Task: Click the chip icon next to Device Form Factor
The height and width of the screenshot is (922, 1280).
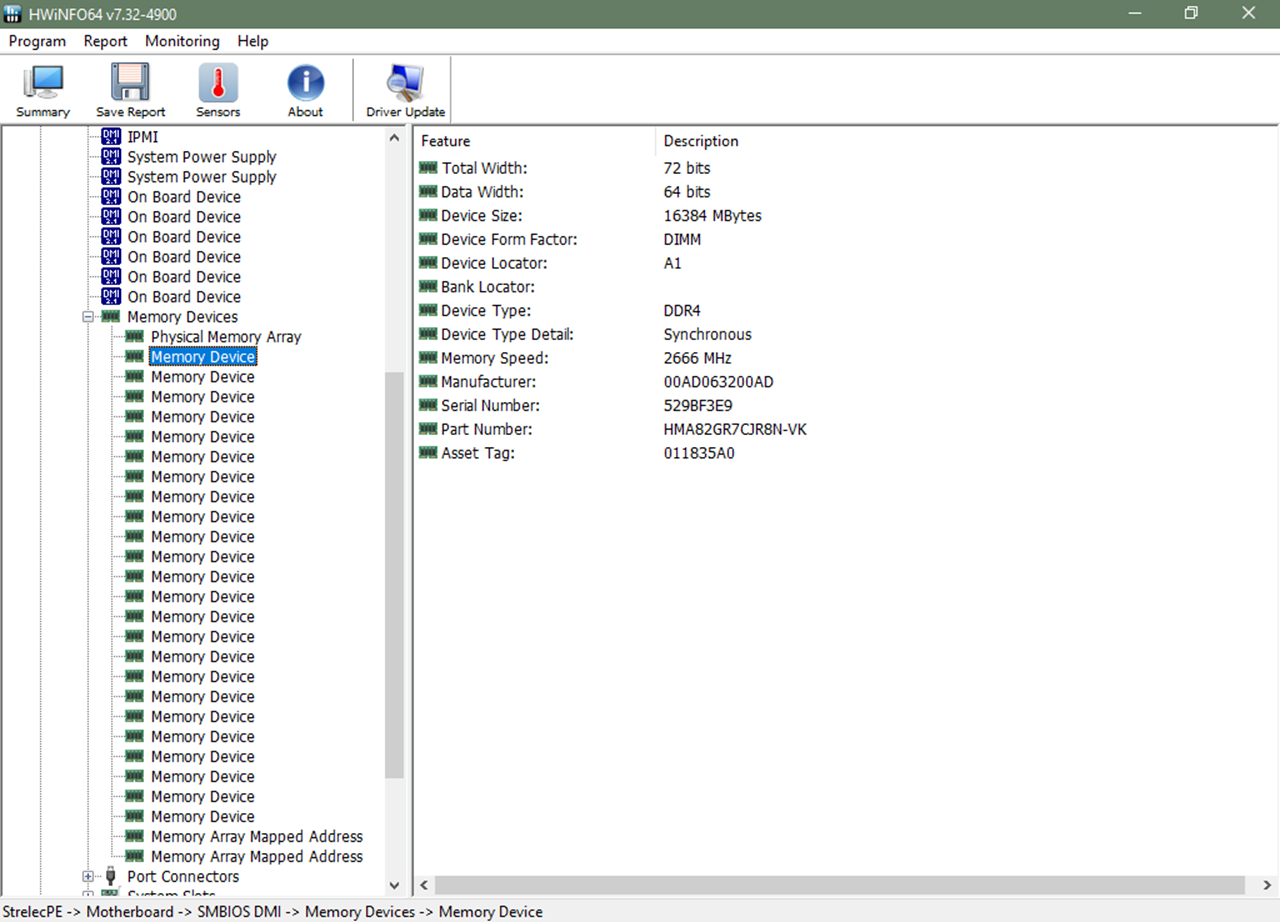Action: (x=428, y=240)
